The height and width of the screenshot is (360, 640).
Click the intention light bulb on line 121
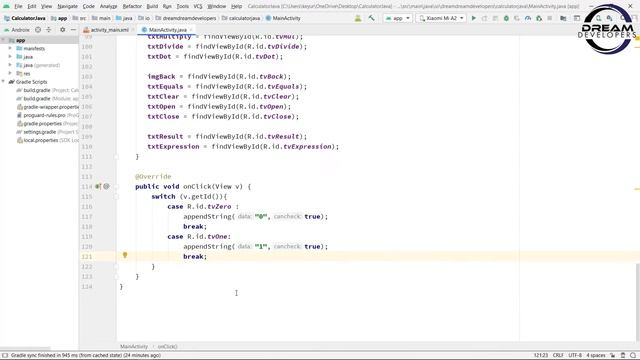[x=125, y=256]
